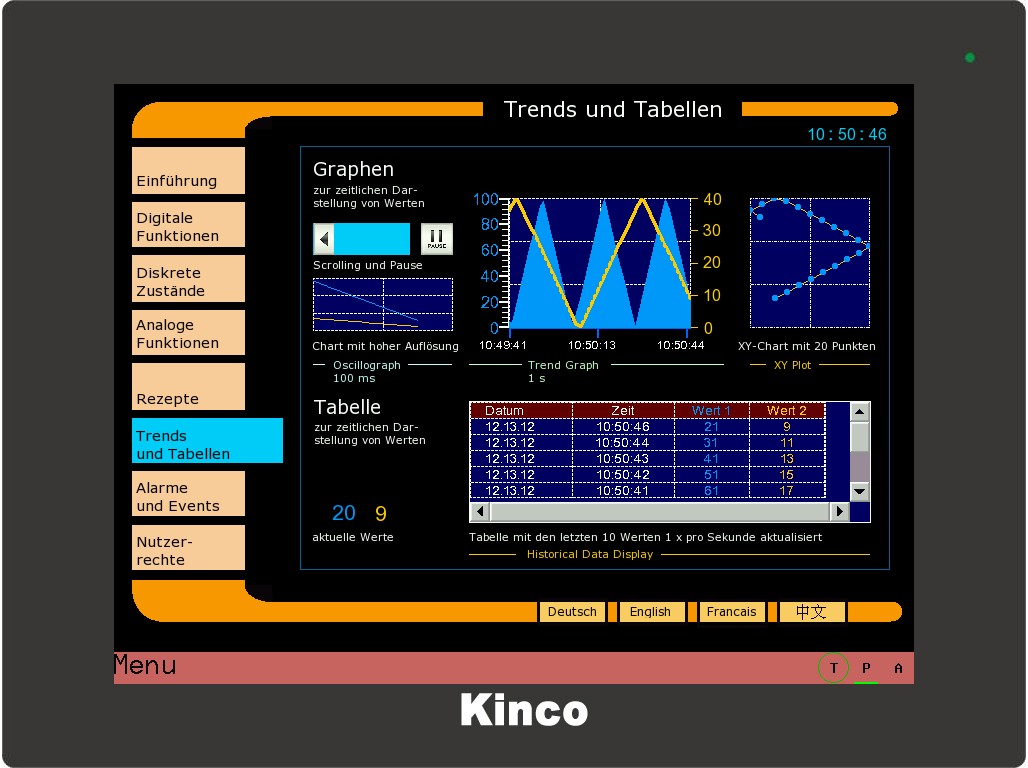
Task: Select the Oscillograph chart icon
Action: click(x=382, y=304)
